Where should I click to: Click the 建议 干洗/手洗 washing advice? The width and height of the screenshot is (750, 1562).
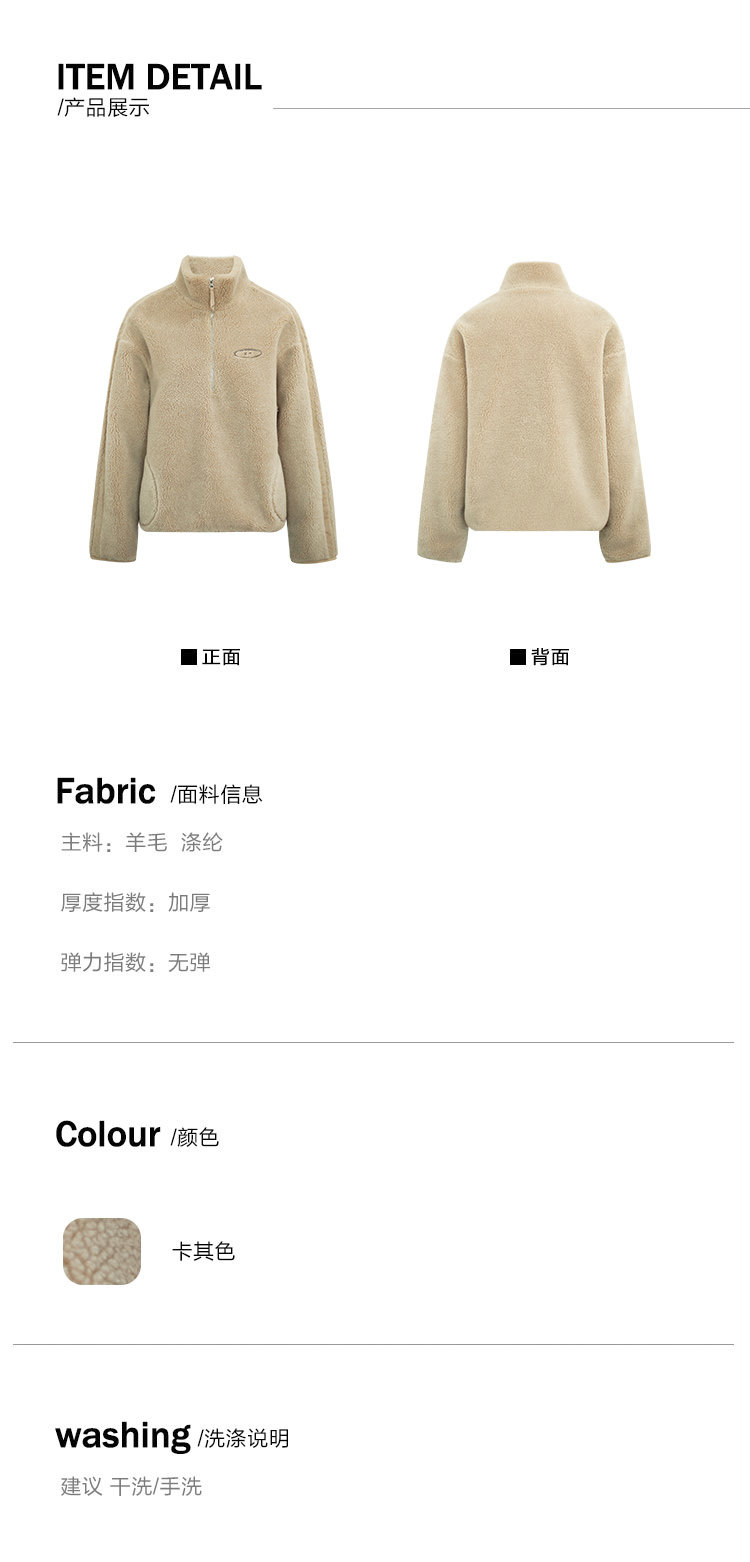tap(131, 1487)
